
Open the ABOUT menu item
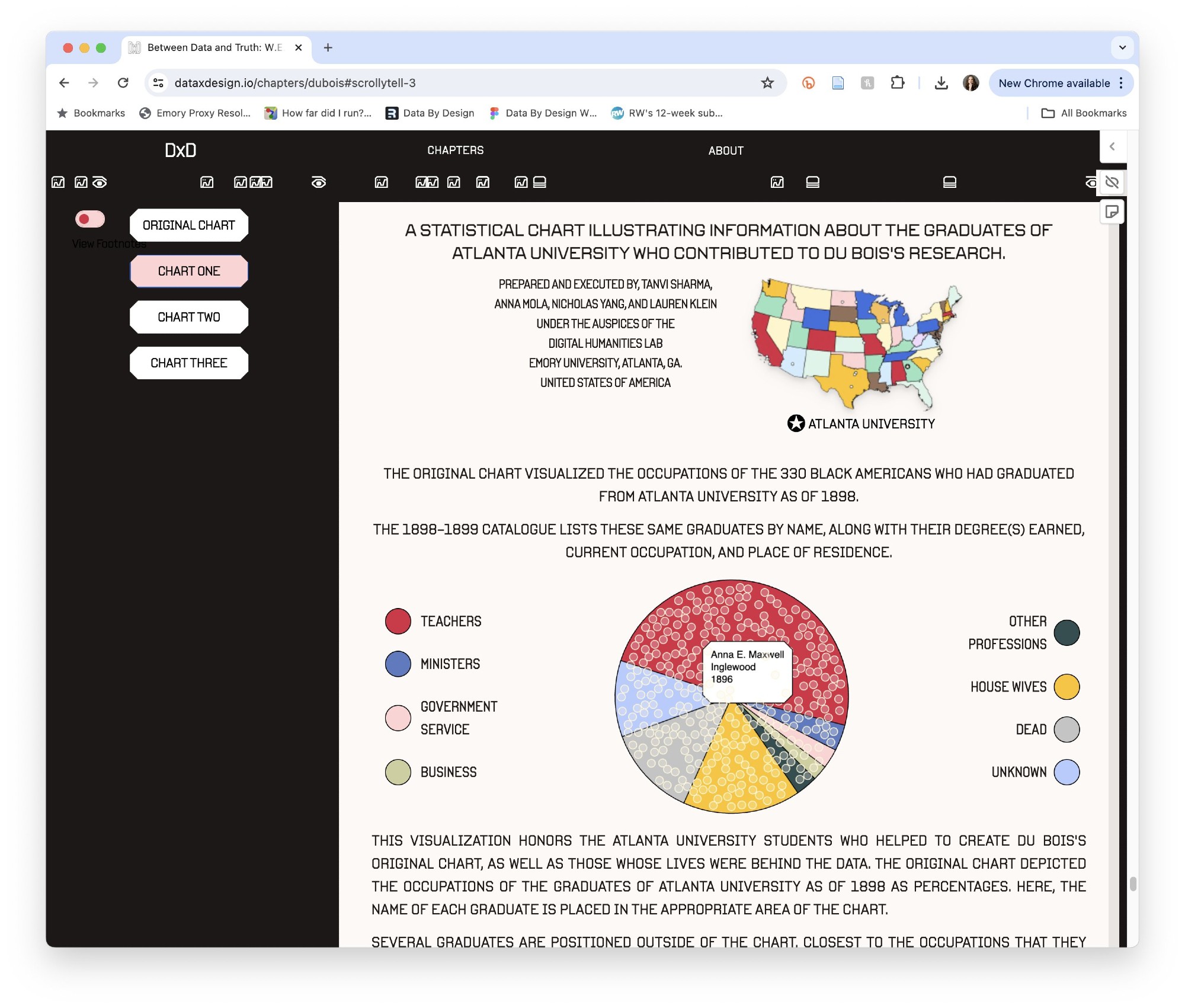[x=726, y=151]
